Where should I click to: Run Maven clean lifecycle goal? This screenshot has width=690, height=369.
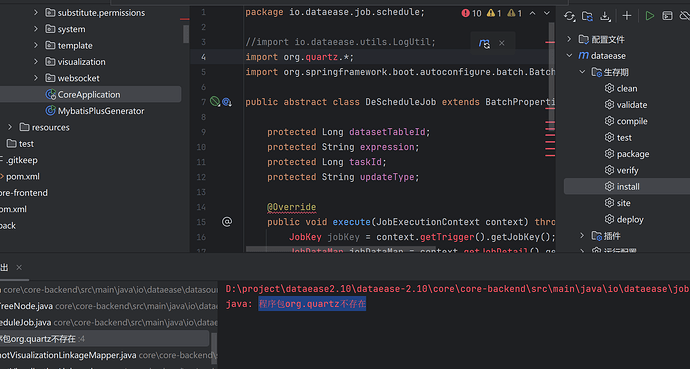(621, 88)
